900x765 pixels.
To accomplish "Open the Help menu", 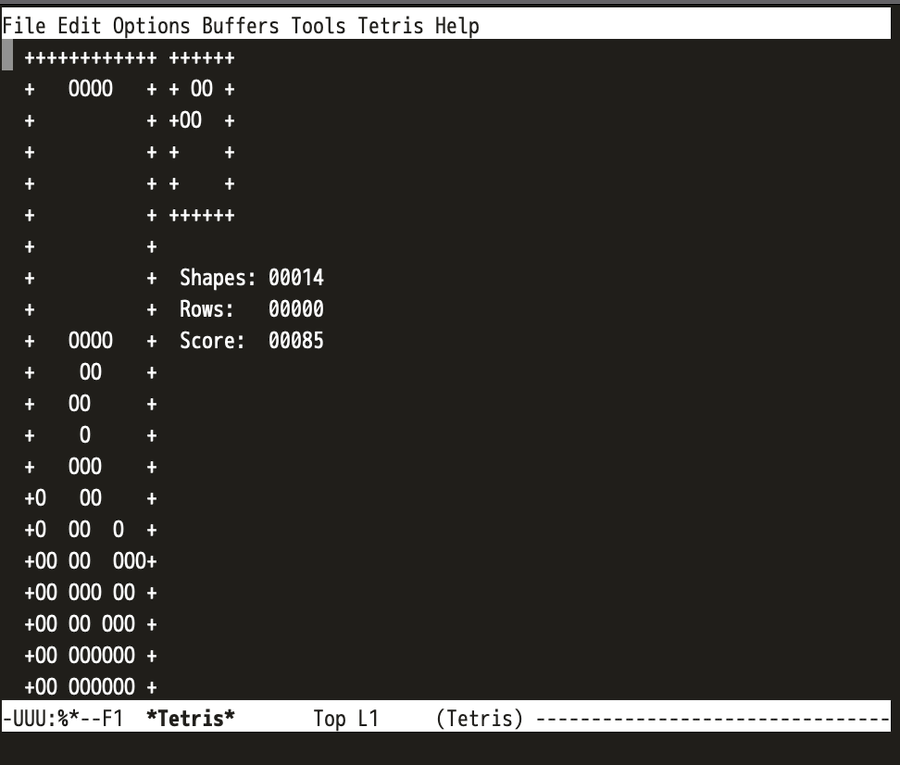I will pyautogui.click(x=457, y=26).
